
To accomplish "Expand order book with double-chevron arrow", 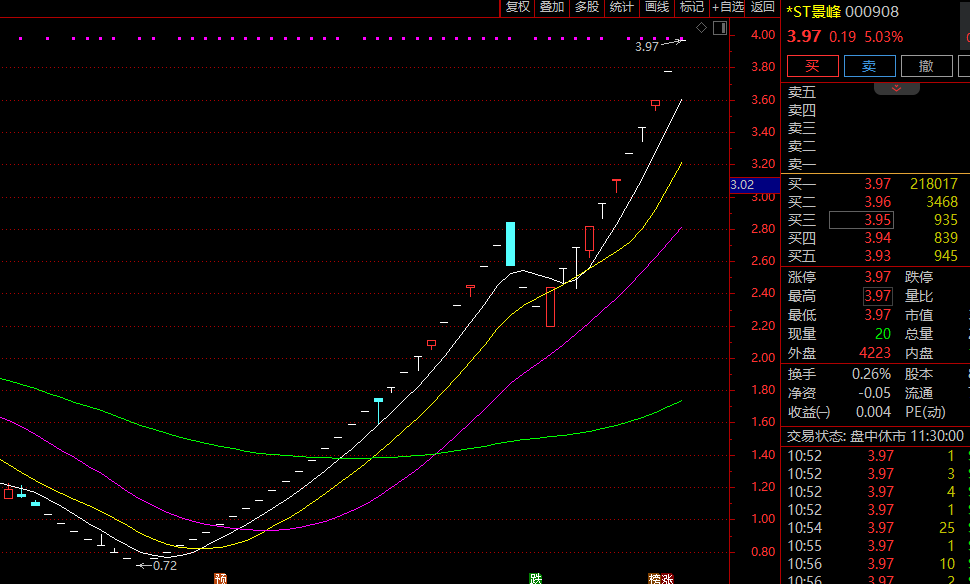I will 897,88.
